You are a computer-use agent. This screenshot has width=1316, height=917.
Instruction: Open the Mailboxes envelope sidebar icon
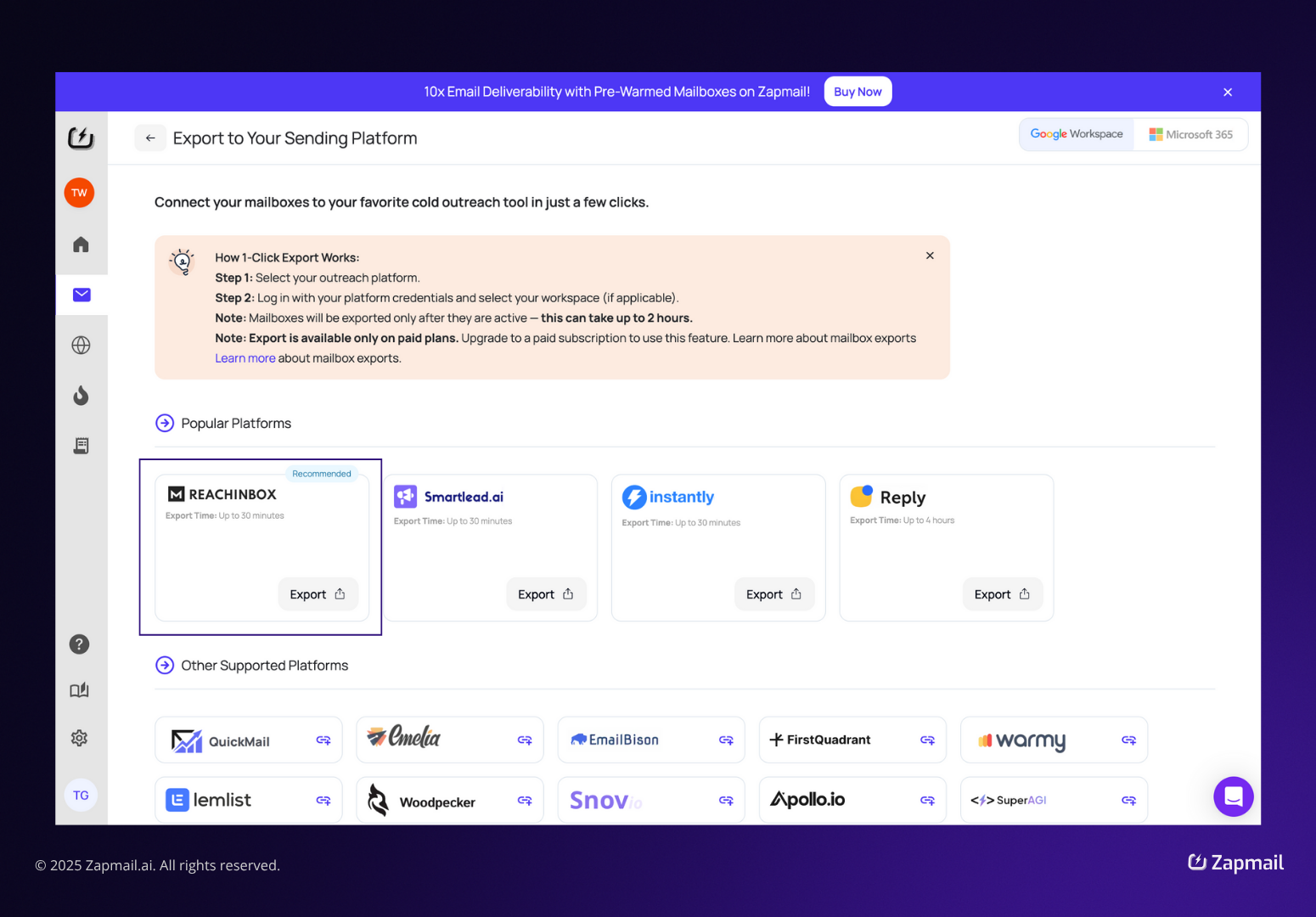pyautogui.click(x=82, y=295)
